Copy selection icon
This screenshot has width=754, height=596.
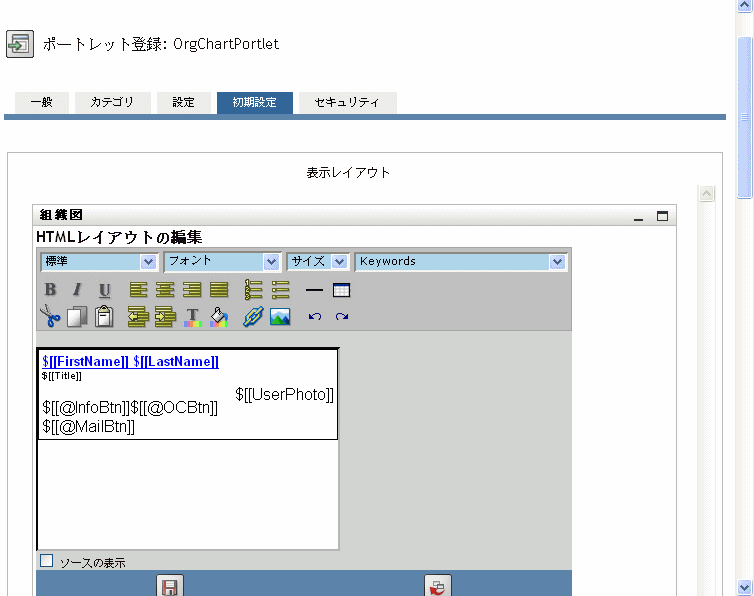coord(77,317)
